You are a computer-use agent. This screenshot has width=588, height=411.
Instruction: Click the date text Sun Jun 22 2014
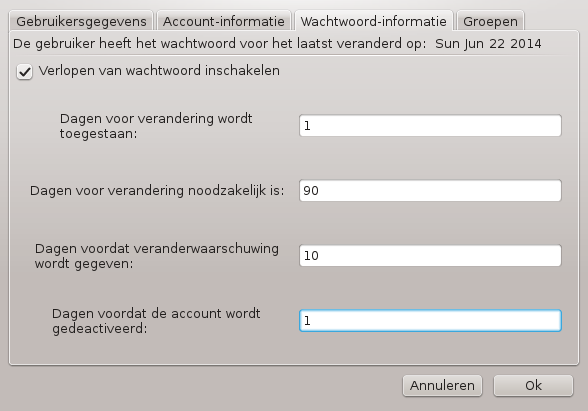click(488, 44)
